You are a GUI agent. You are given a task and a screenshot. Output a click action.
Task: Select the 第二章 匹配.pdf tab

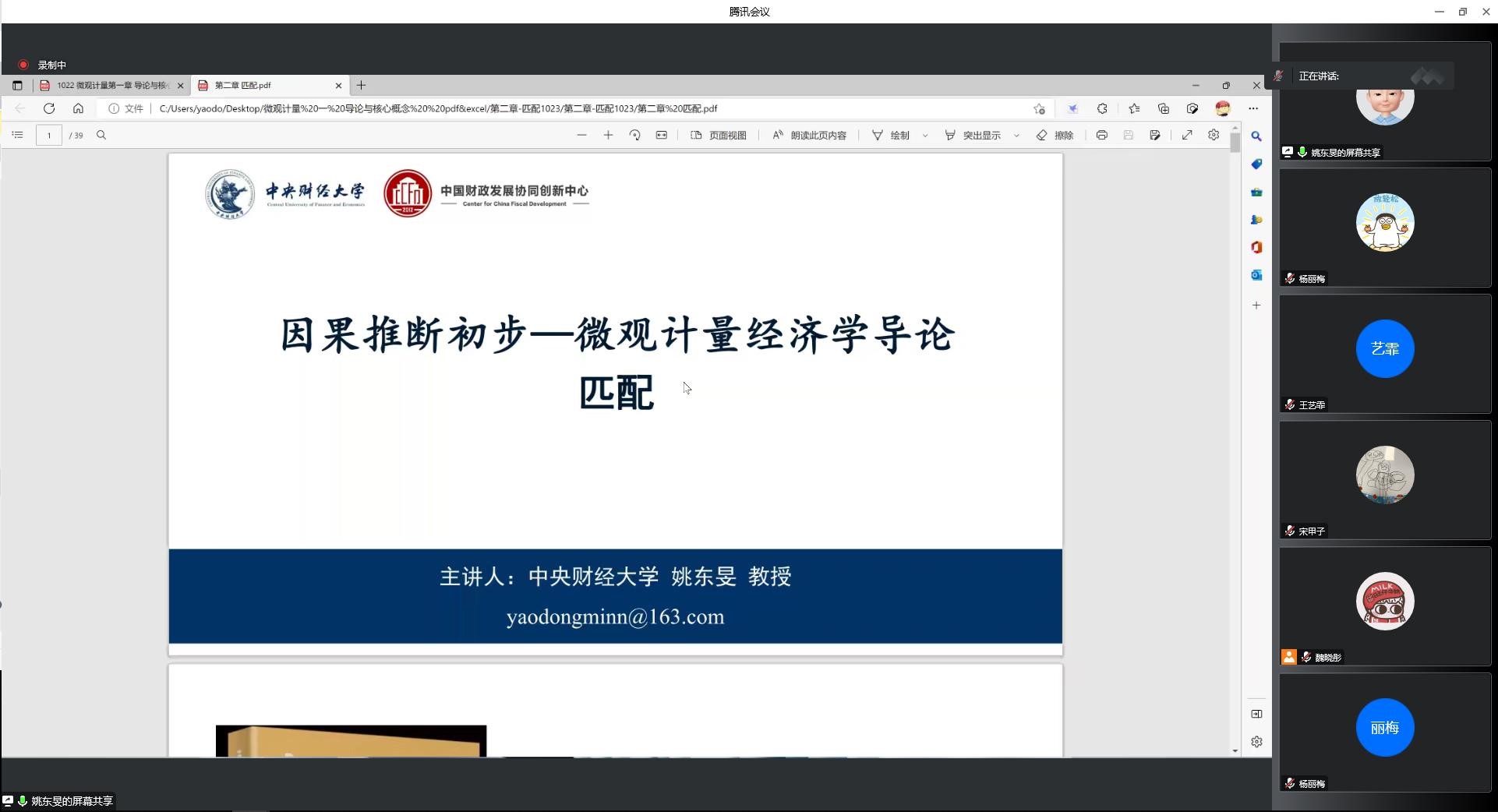tap(265, 86)
